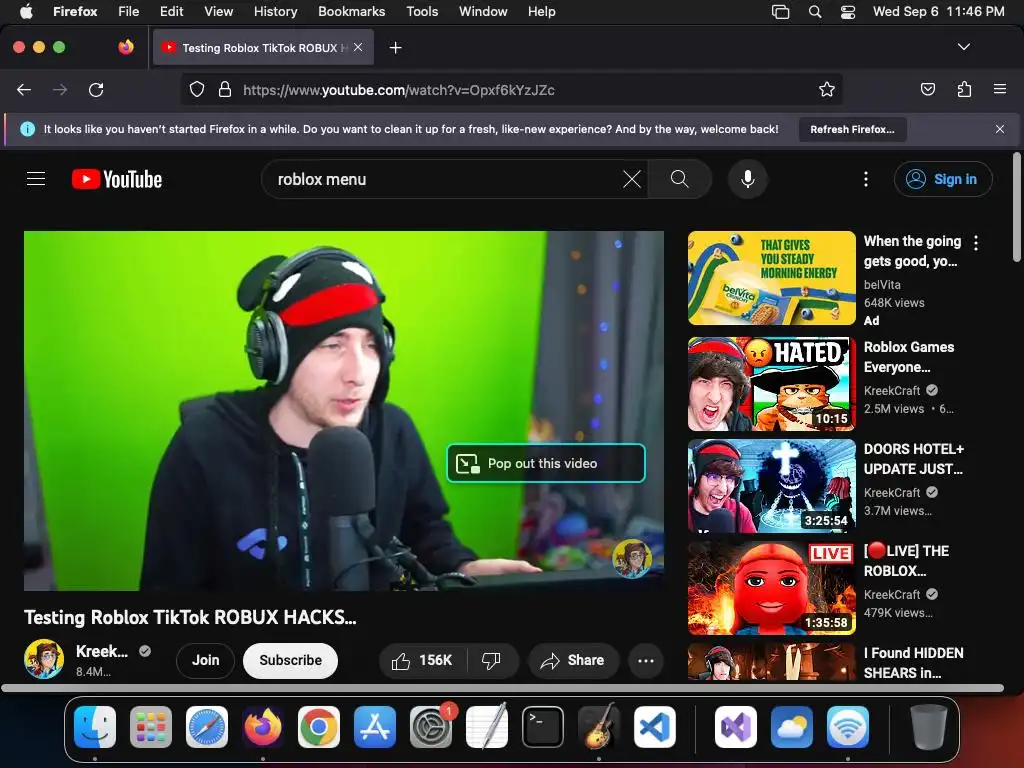The width and height of the screenshot is (1024, 768).
Task: Launch Google Chrome from the Dock
Action: [319, 727]
